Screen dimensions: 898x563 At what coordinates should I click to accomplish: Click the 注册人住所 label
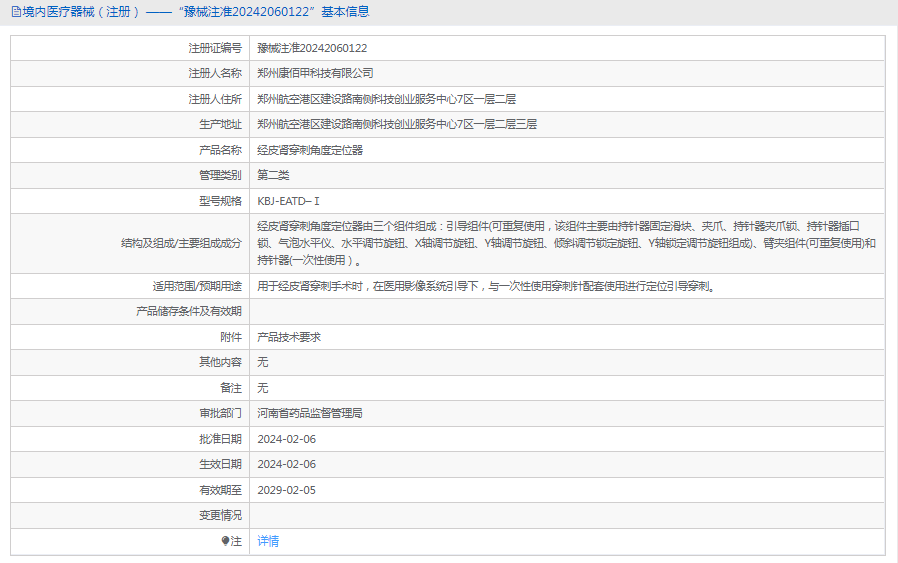[x=215, y=99]
